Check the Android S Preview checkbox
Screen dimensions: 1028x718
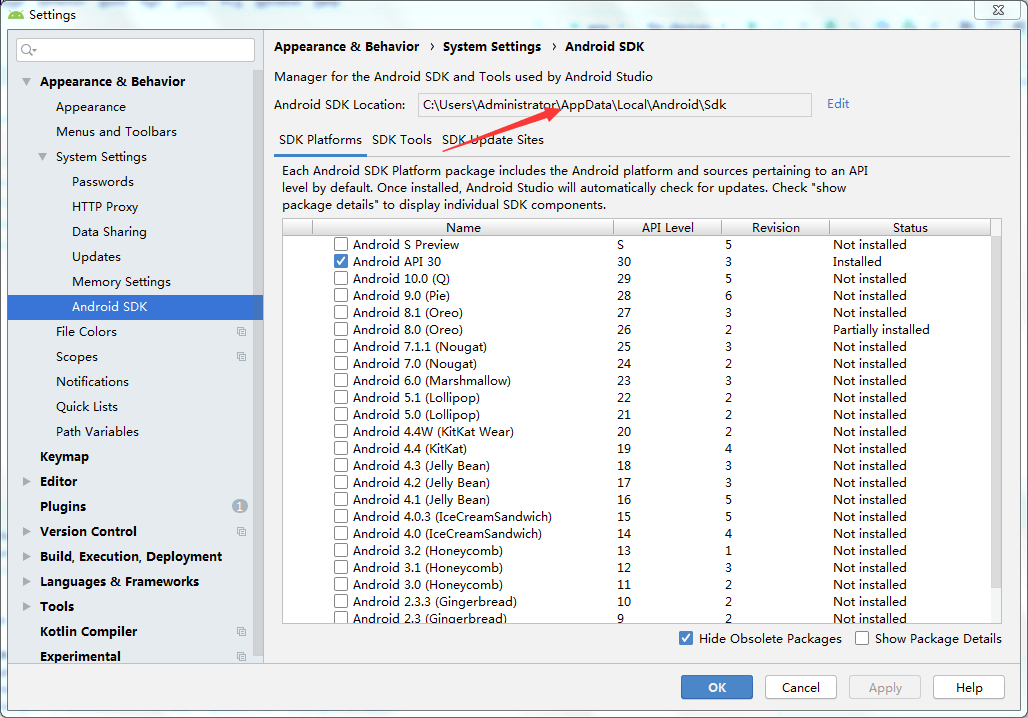pos(341,244)
